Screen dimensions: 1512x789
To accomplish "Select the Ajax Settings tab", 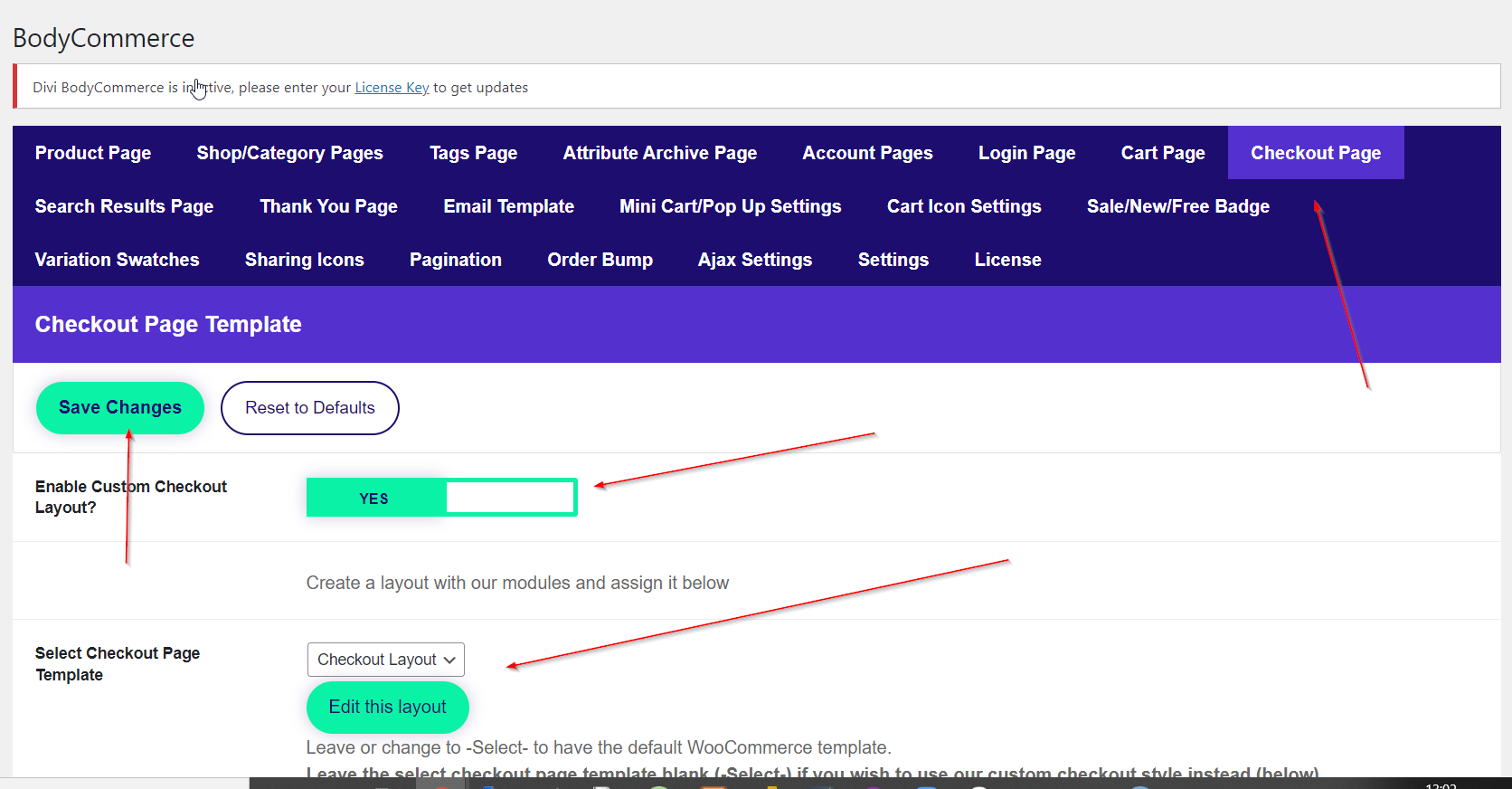I will pyautogui.click(x=754, y=260).
